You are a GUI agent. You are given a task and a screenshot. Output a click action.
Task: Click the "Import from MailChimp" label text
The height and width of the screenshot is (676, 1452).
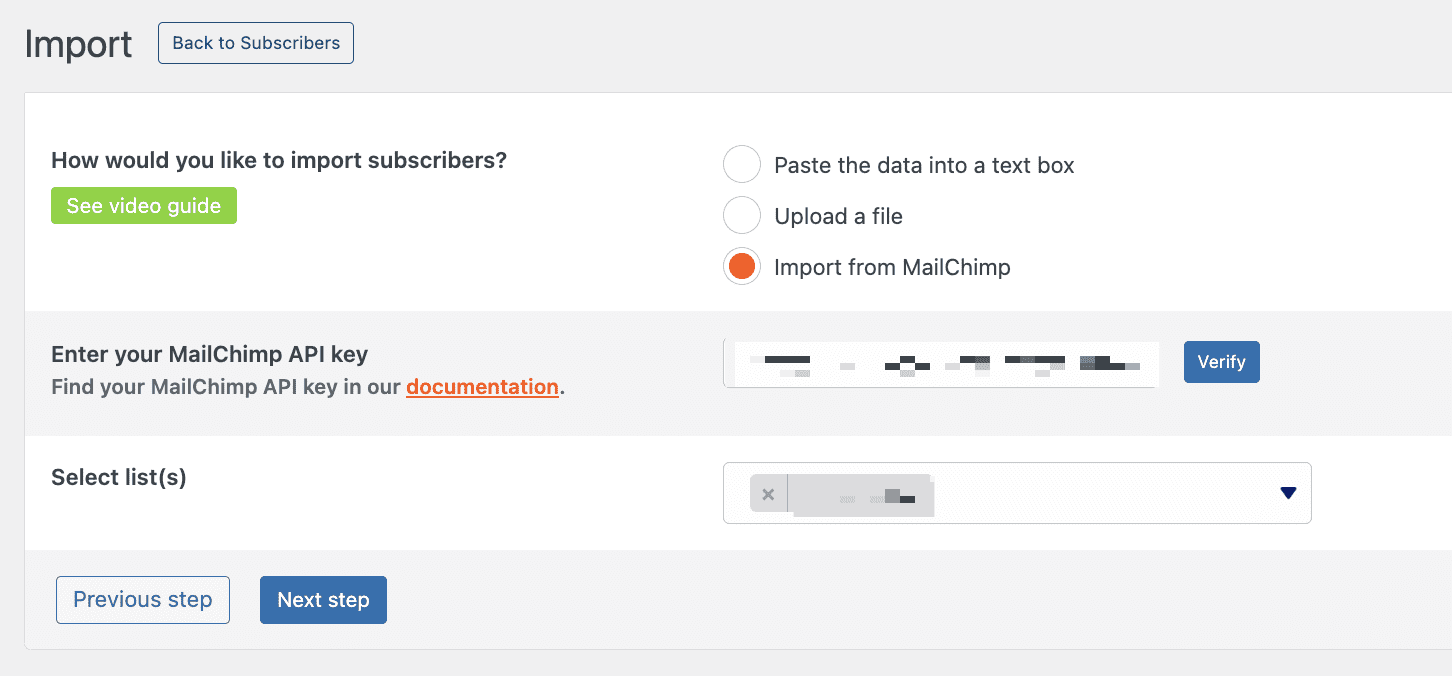pos(892,267)
